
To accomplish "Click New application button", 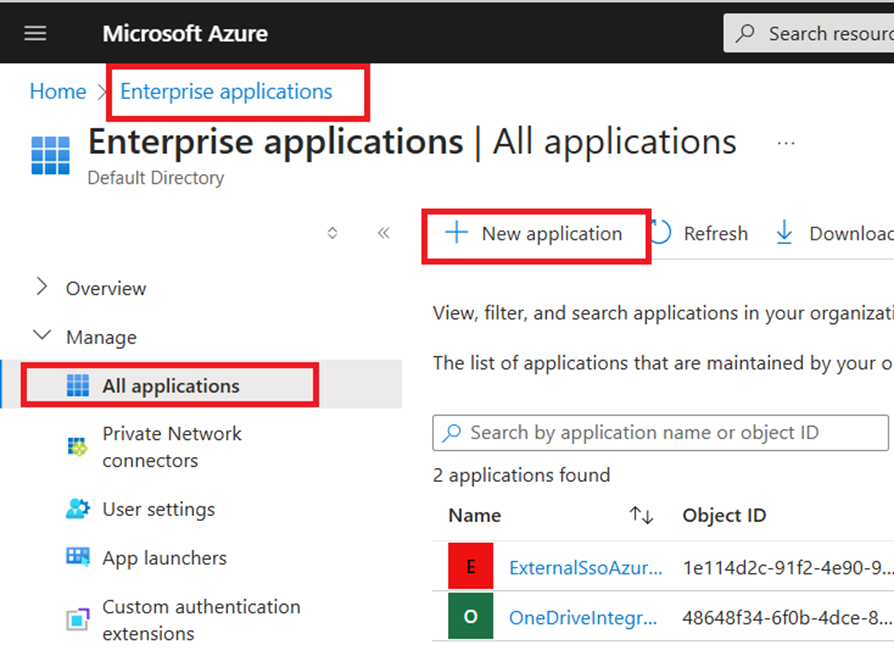I will pos(536,234).
